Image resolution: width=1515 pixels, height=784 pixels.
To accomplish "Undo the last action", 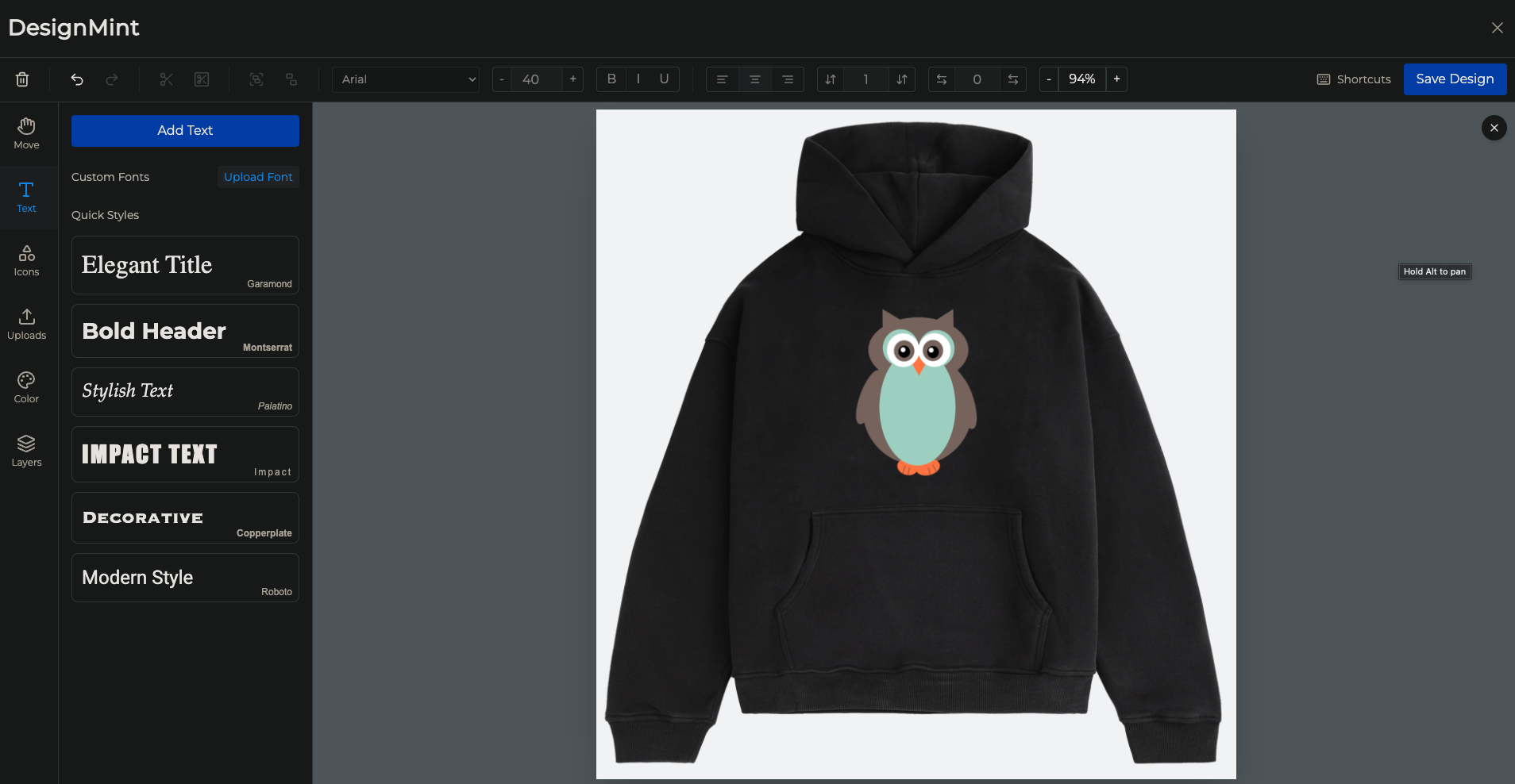I will click(77, 79).
